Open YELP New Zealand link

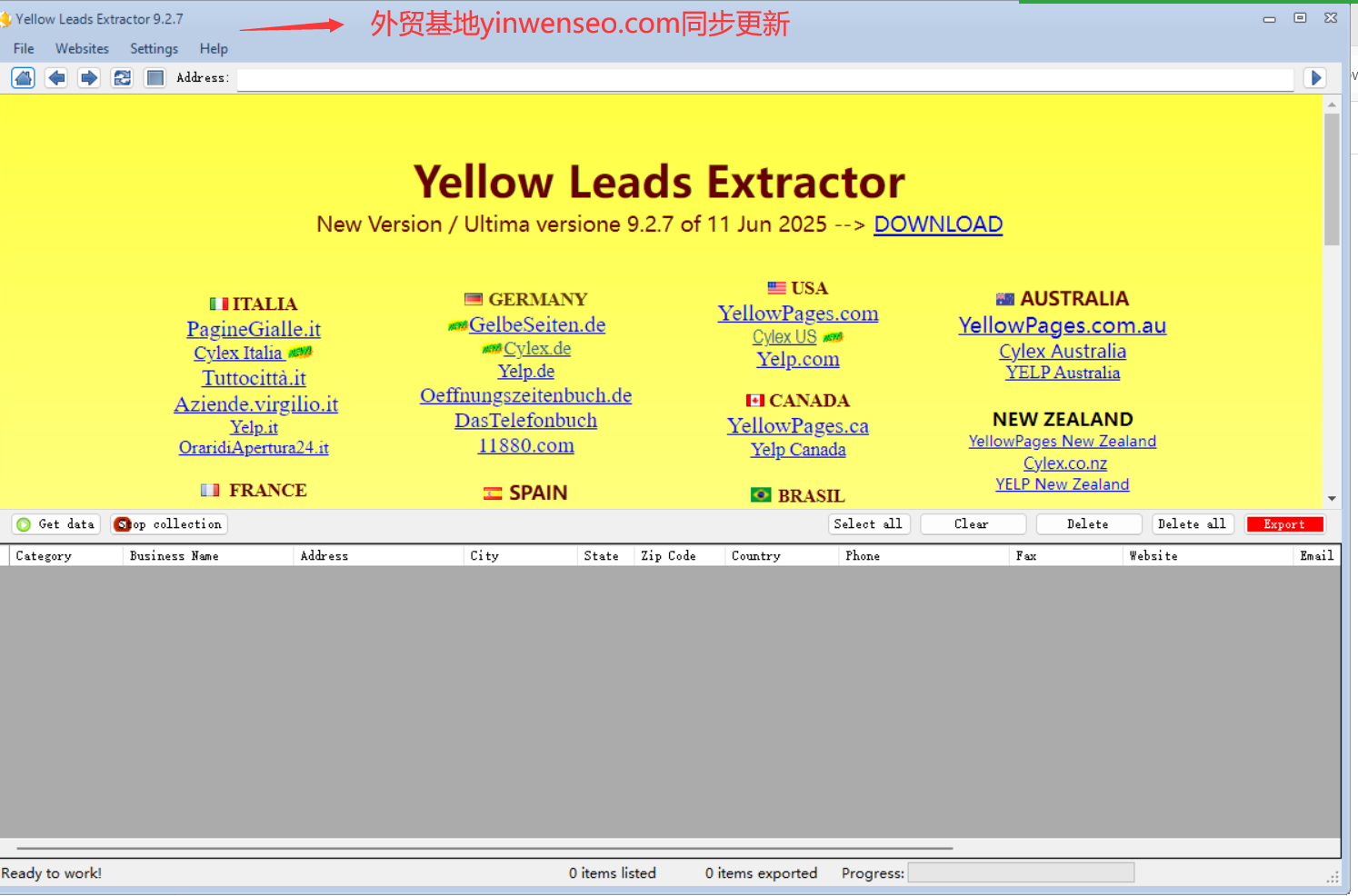[x=1063, y=484]
